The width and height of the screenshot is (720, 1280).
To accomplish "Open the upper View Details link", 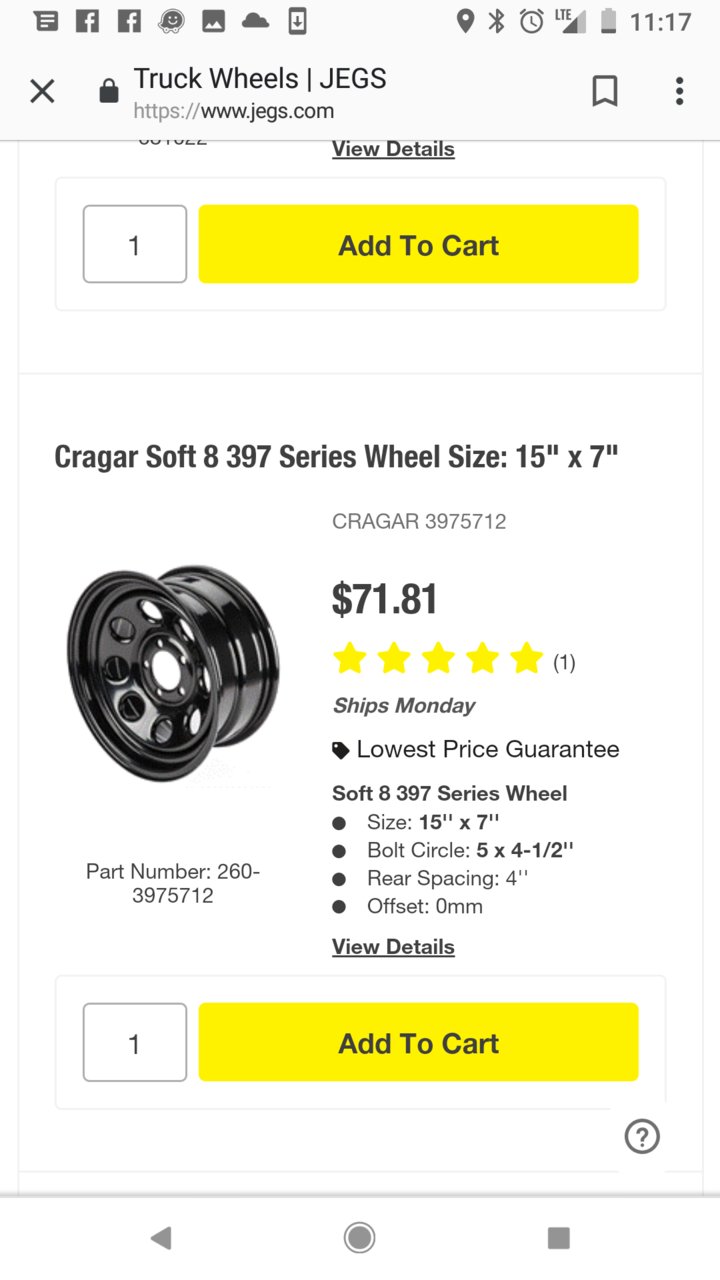I will pyautogui.click(x=393, y=149).
